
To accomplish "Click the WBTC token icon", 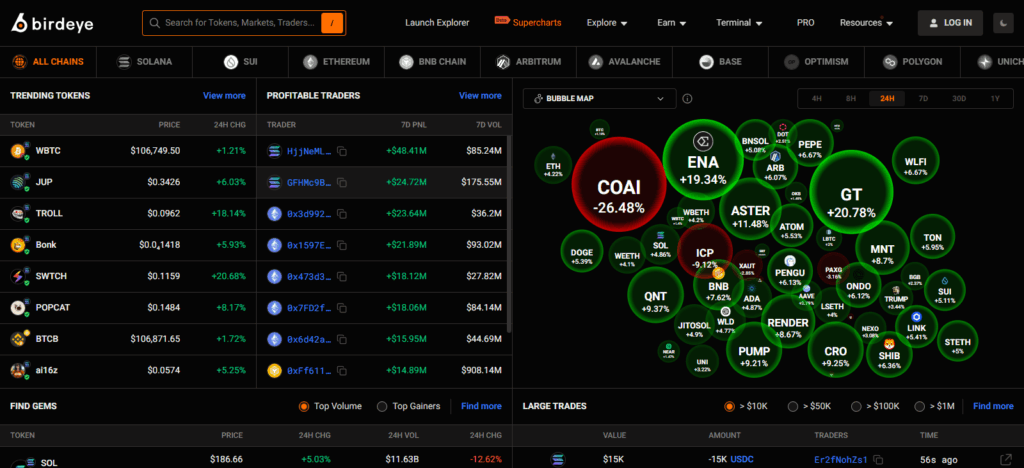I will point(17,151).
